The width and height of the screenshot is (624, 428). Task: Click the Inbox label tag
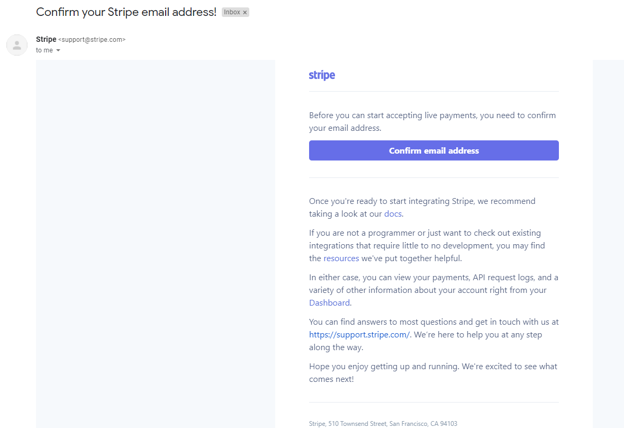232,12
